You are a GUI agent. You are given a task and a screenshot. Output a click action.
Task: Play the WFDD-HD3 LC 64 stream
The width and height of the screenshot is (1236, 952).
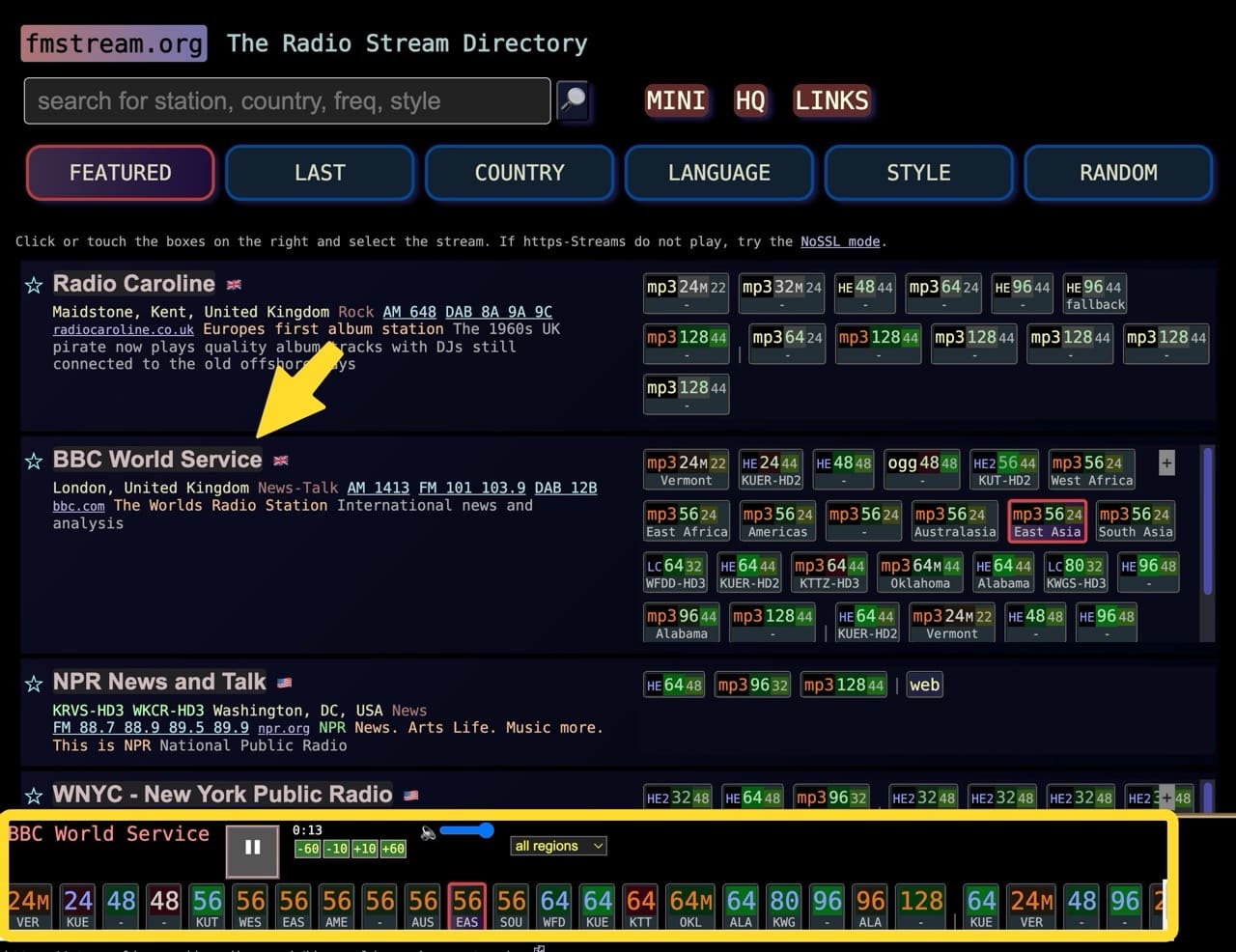[x=675, y=572]
